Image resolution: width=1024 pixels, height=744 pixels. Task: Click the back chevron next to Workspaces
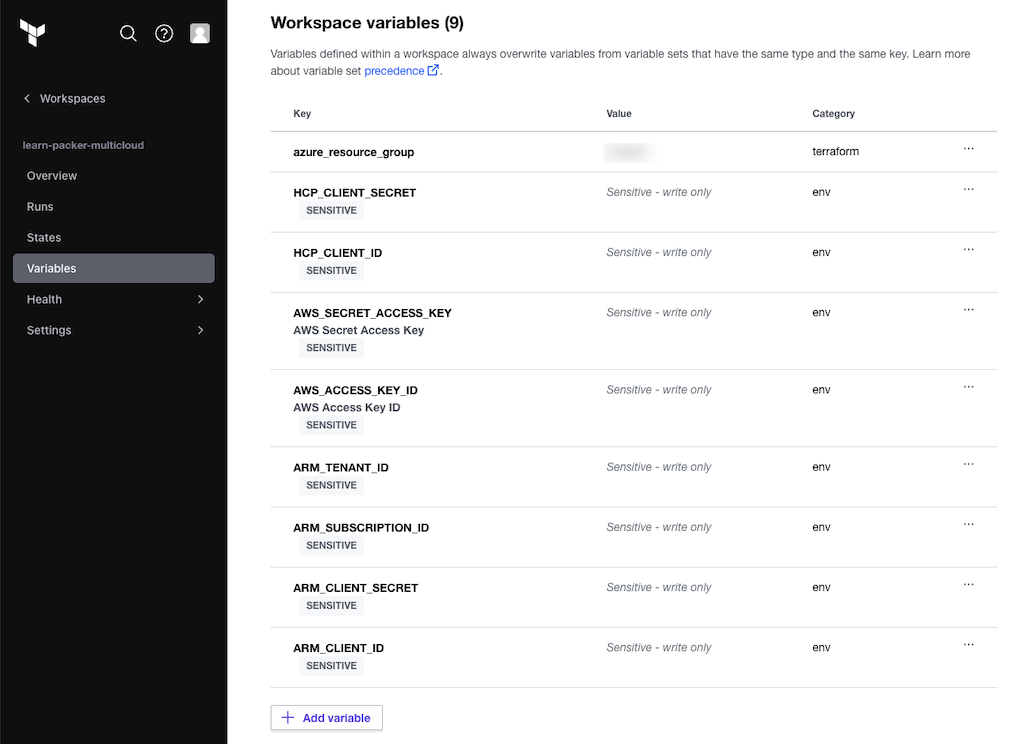coord(25,98)
